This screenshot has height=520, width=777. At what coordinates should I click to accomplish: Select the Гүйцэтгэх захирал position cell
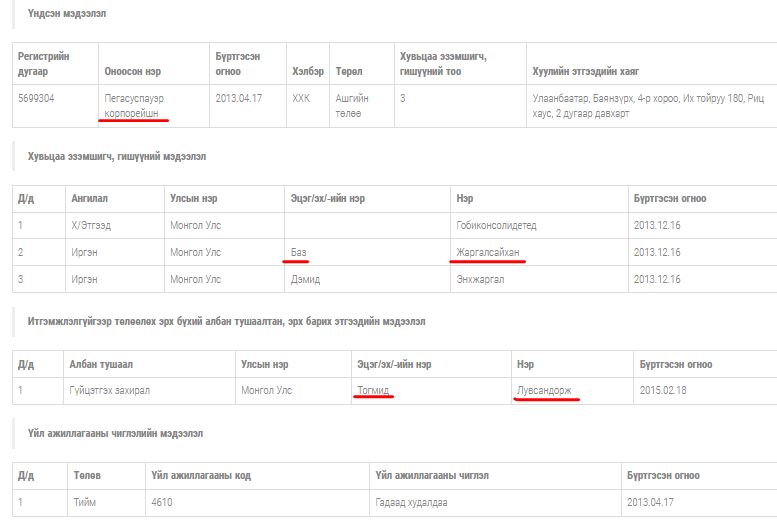click(x=108, y=390)
